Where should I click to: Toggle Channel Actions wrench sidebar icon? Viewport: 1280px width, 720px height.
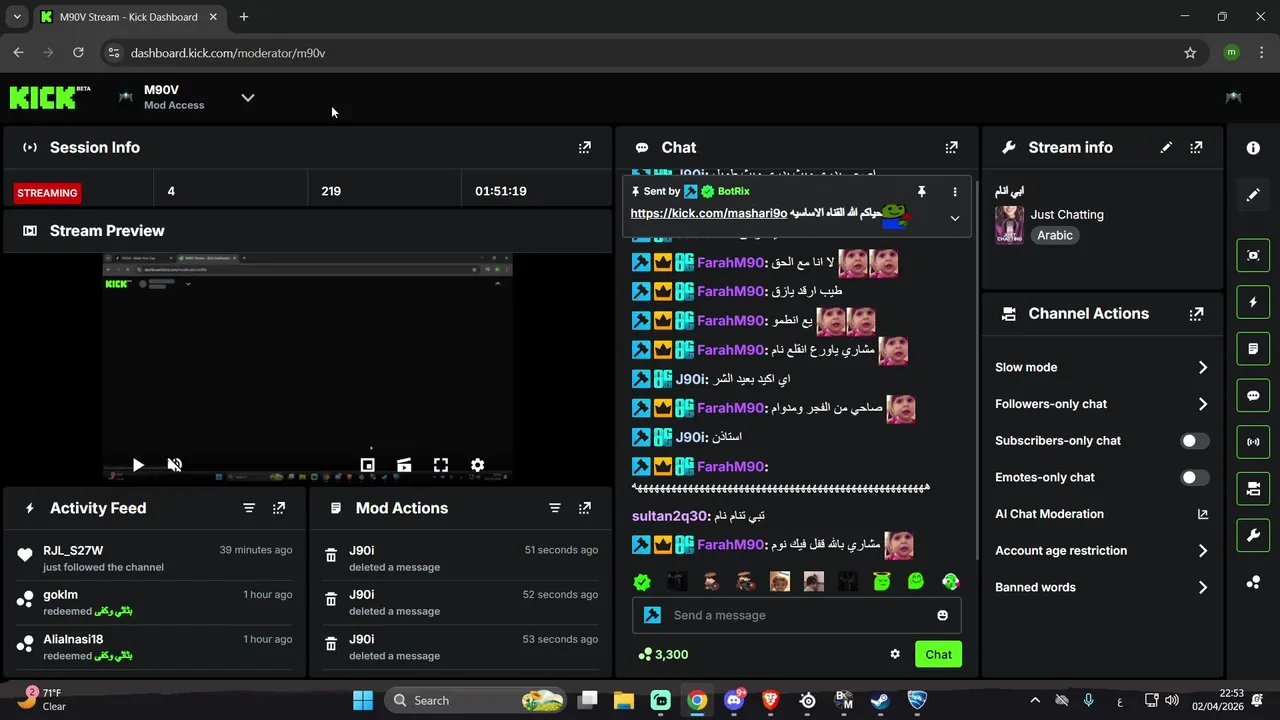pyautogui.click(x=1253, y=535)
